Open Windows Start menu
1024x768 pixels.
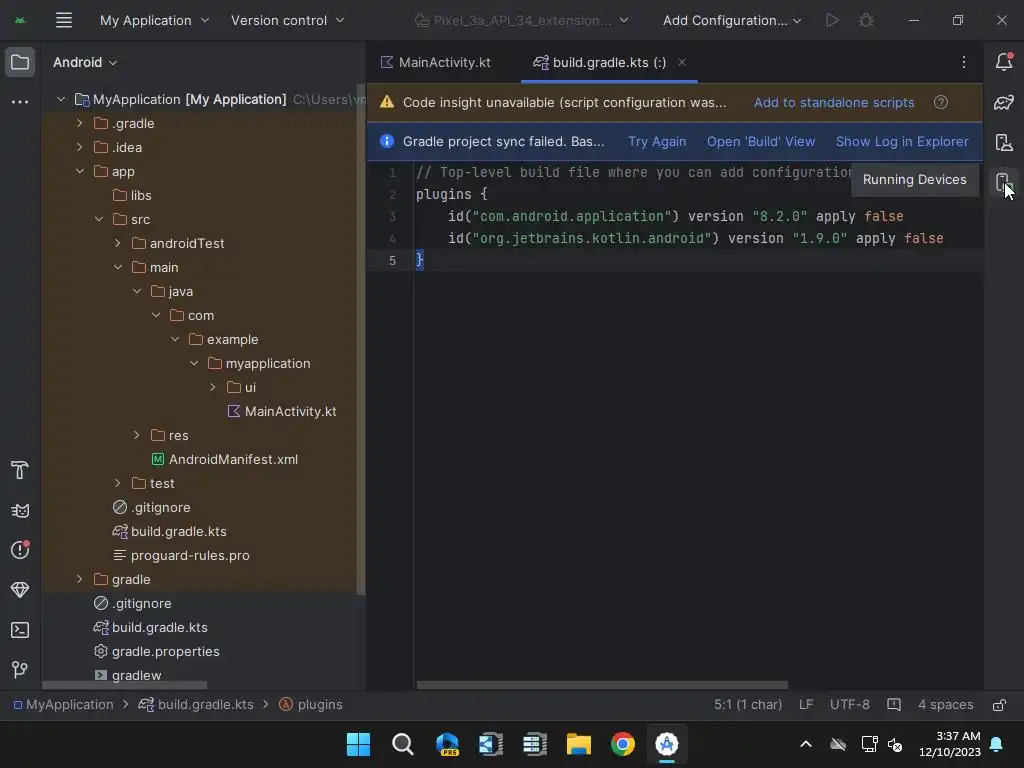[x=358, y=744]
